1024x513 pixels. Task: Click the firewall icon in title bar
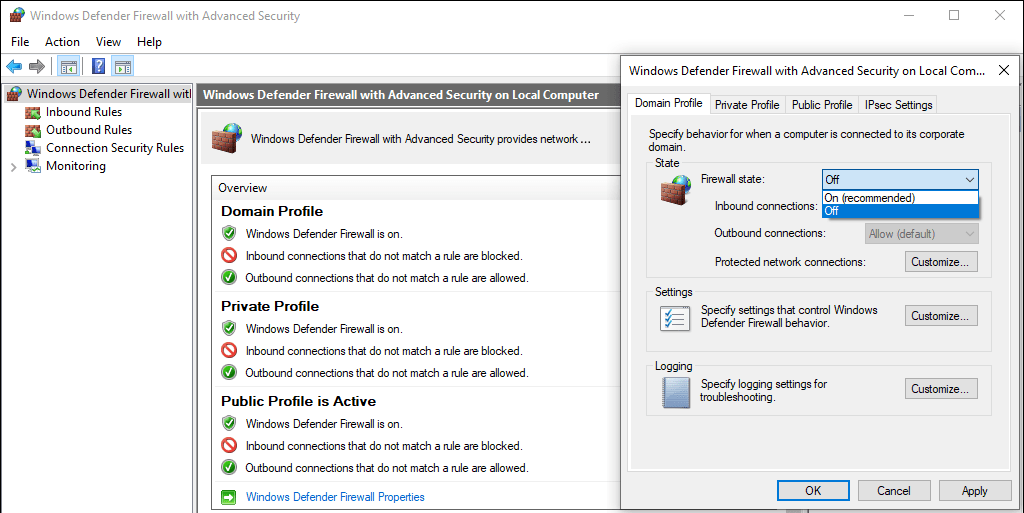[x=17, y=15]
